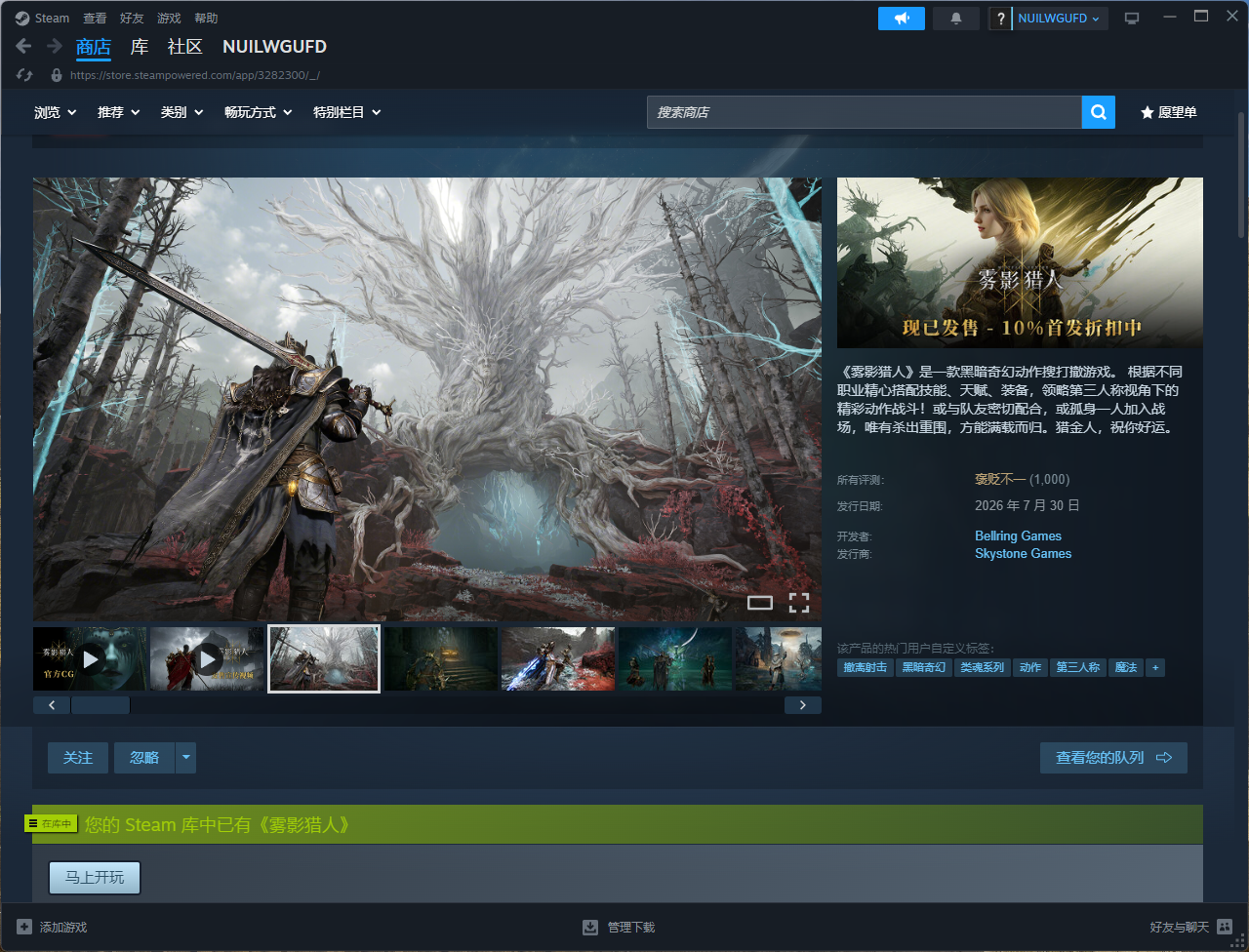
Task: Select the white tree screenshot thumbnail
Action: pos(324,659)
